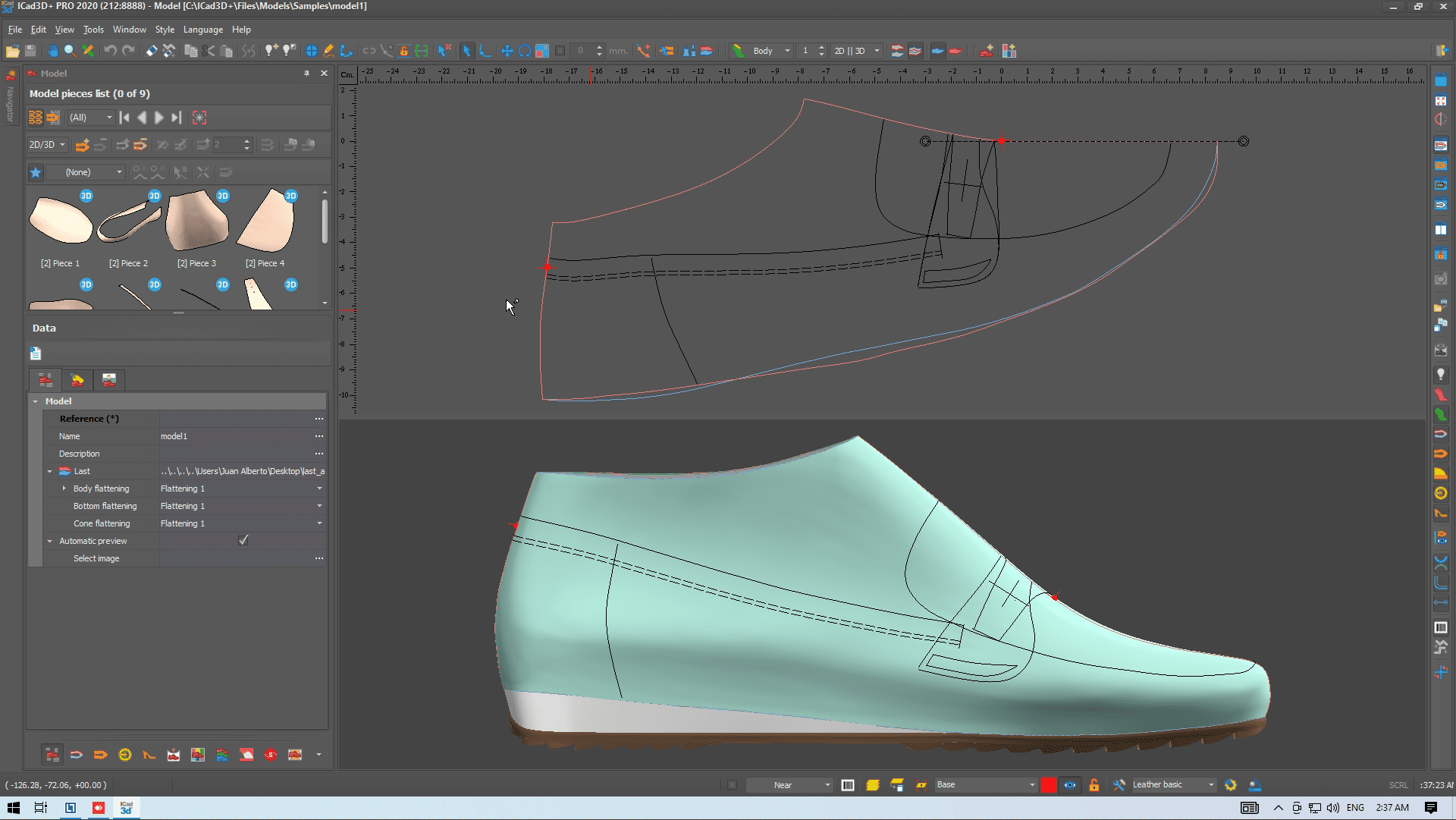Click the zoom magnifier tool
The image size is (1456, 820).
70,51
